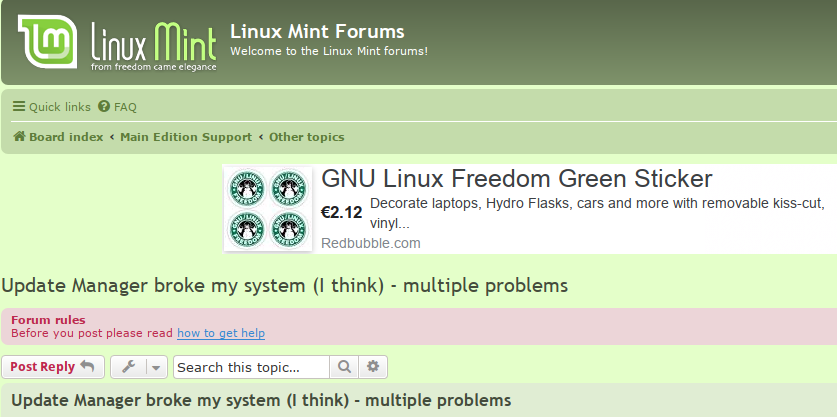
Task: Click the Linux Mint Forums site title
Action: pos(317,32)
